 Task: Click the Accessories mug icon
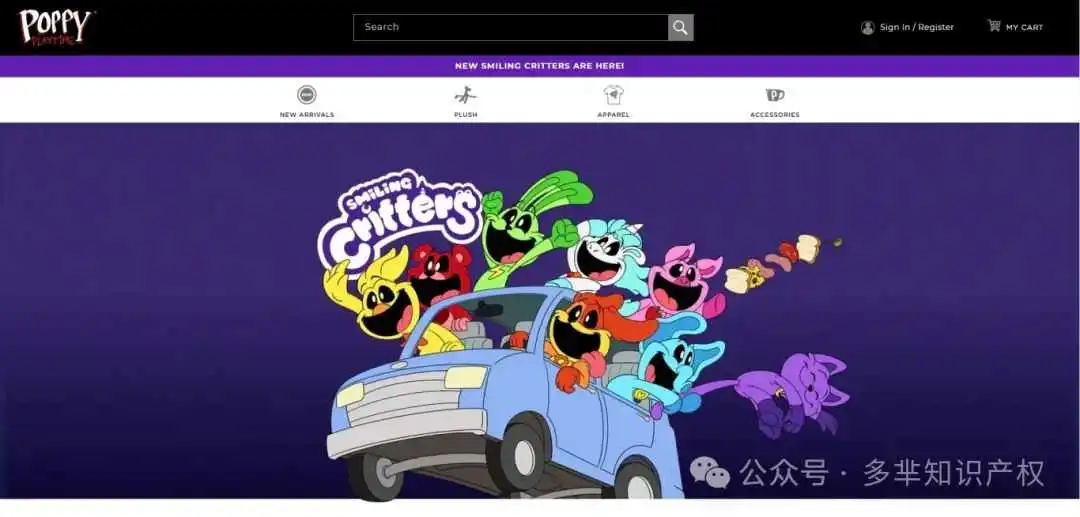(x=775, y=95)
